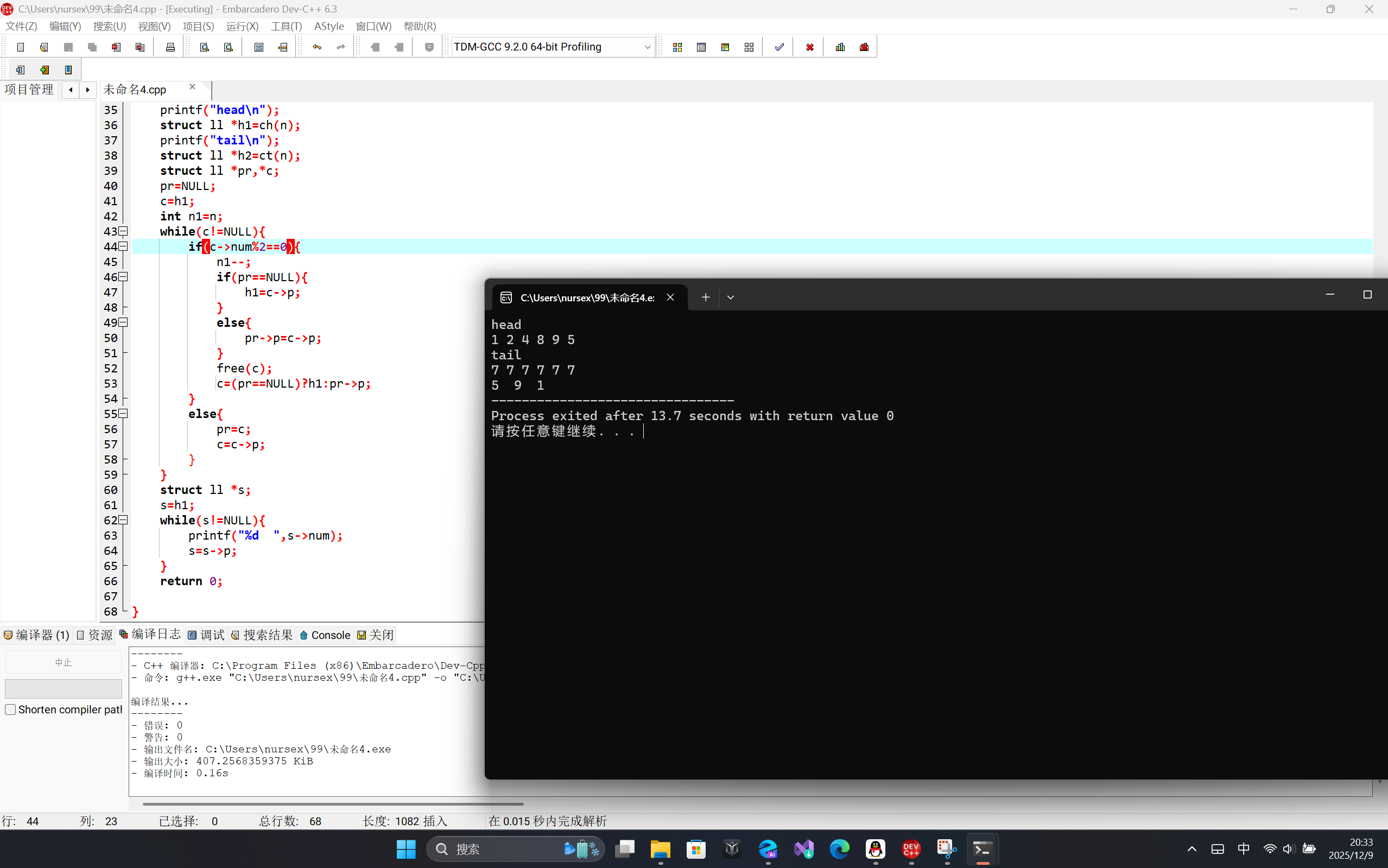Open the Dev-C++ app in taskbar
The width and height of the screenshot is (1388, 868).
click(911, 849)
